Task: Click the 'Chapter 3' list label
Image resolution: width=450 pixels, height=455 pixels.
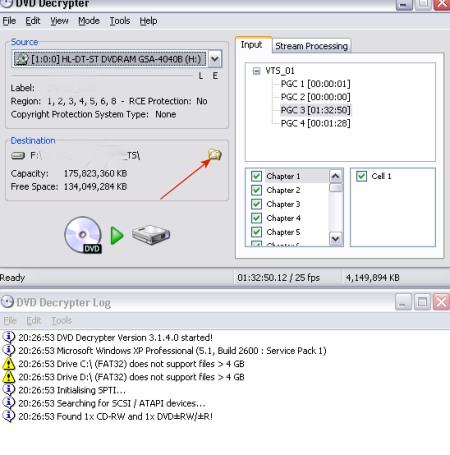Action: point(283,204)
